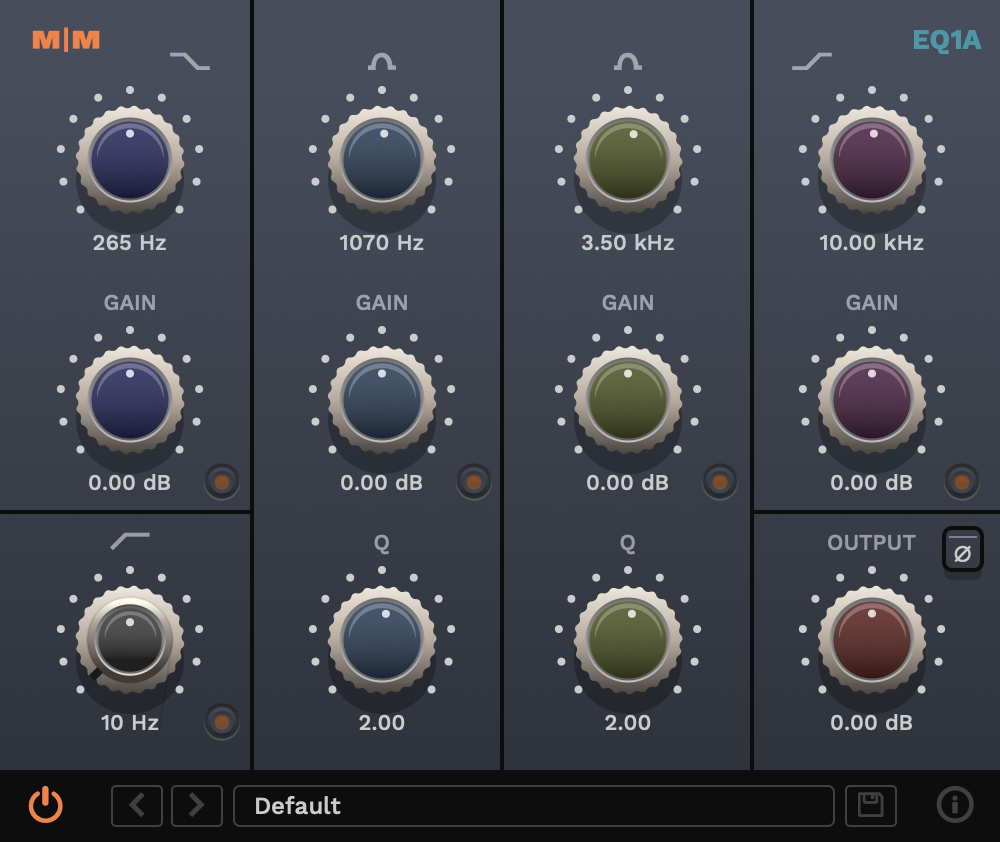1000x842 pixels.
Task: Click the high-pass filter shape icon
Action: tap(130, 541)
